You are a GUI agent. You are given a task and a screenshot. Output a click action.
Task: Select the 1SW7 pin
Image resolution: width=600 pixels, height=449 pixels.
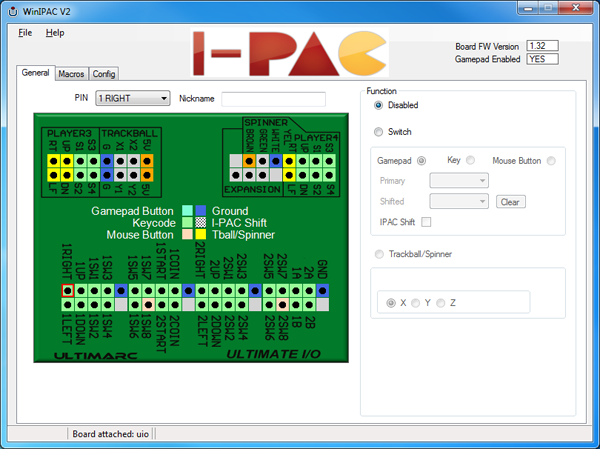coord(148,291)
